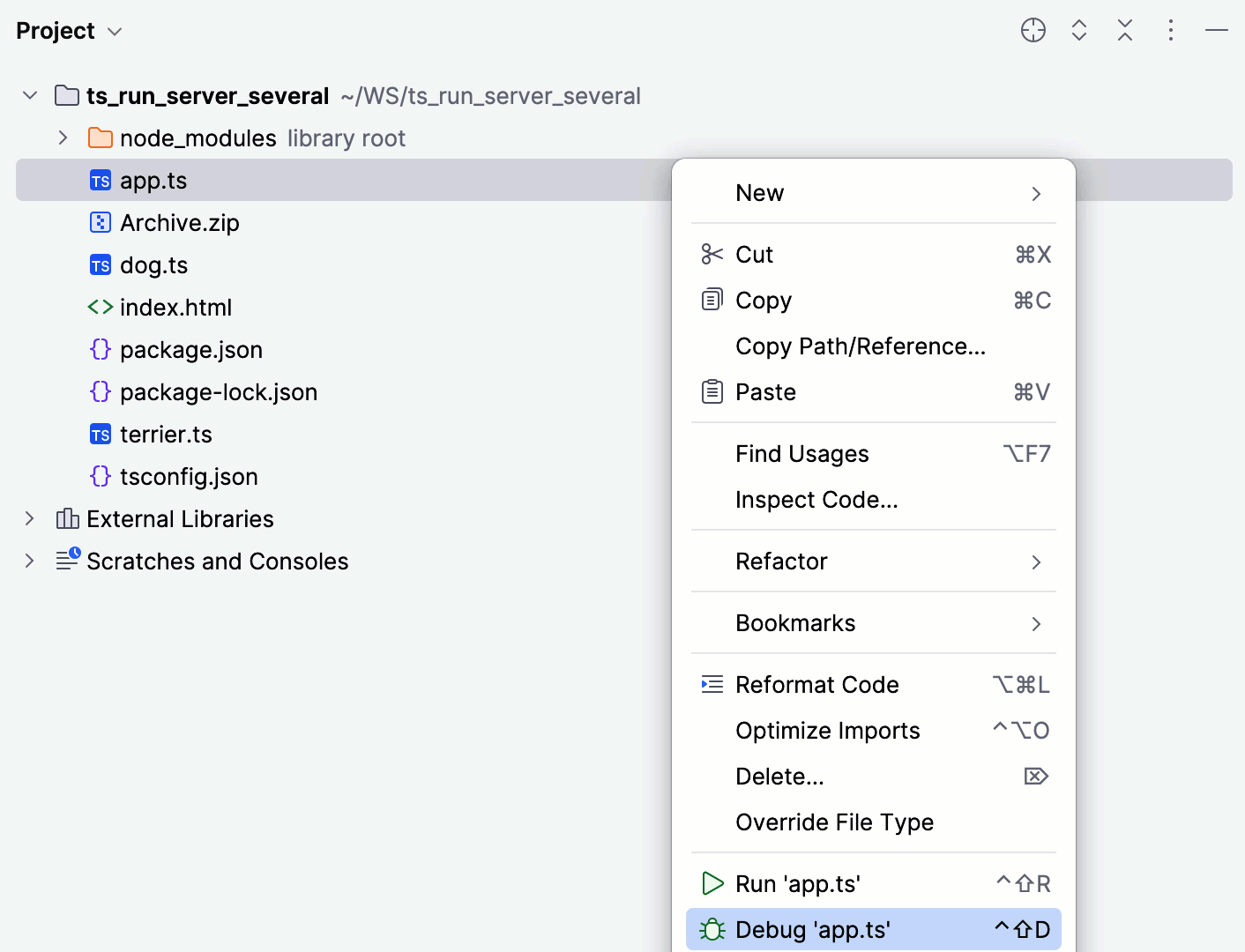This screenshot has width=1245, height=952.
Task: Click the Collapse All toolbar icon
Action: click(1124, 29)
